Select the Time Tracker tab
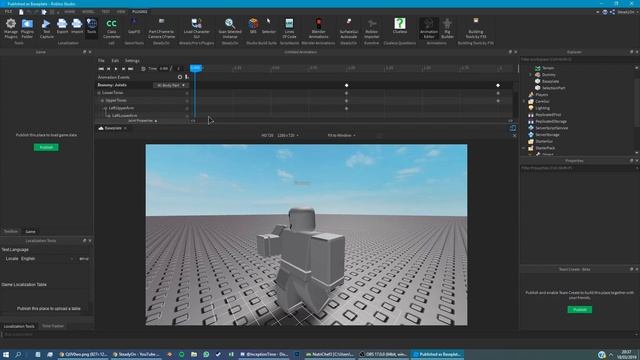This screenshot has height=360, width=640. pyautogui.click(x=53, y=326)
